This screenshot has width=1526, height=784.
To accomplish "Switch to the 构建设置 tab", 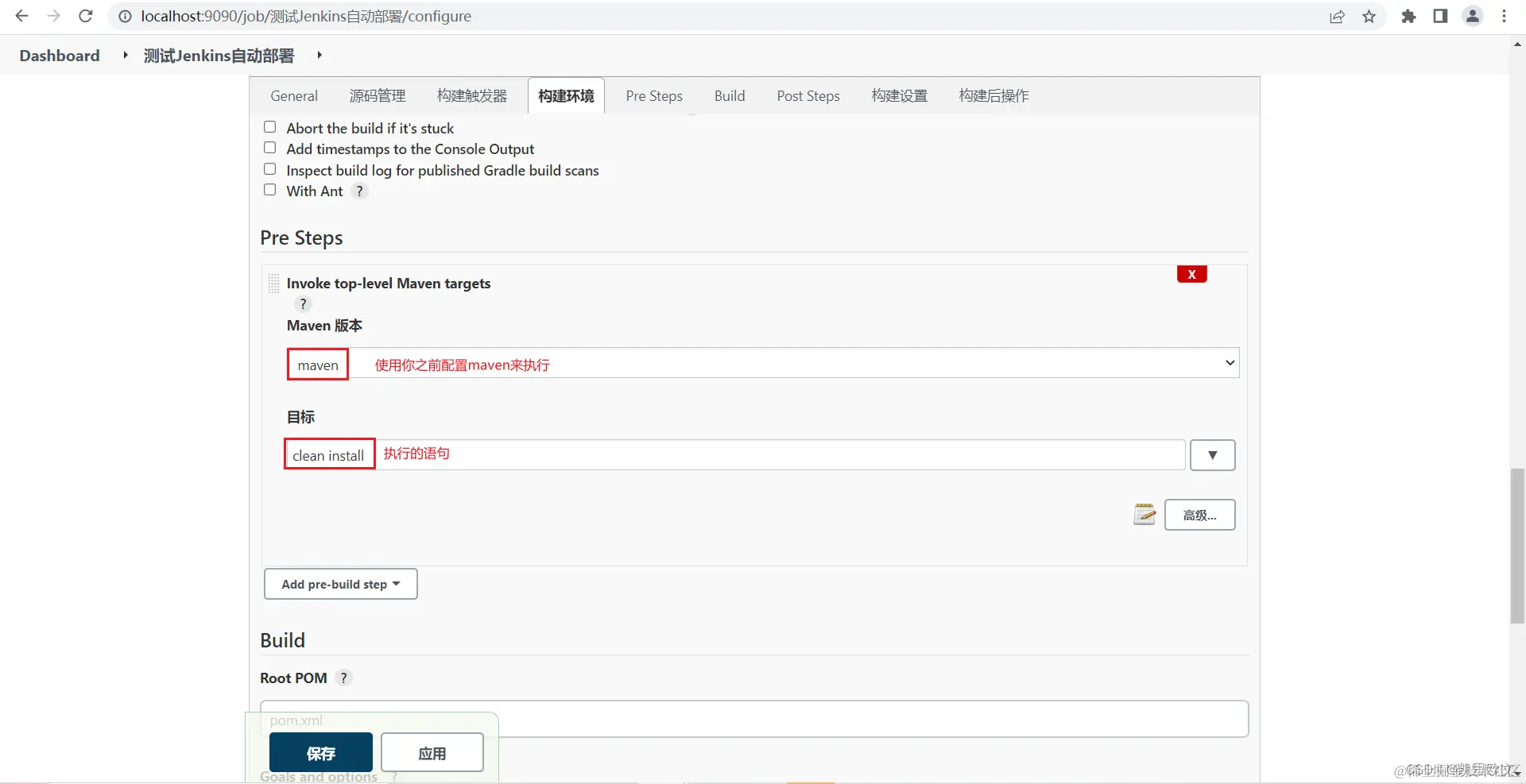I will (x=900, y=96).
